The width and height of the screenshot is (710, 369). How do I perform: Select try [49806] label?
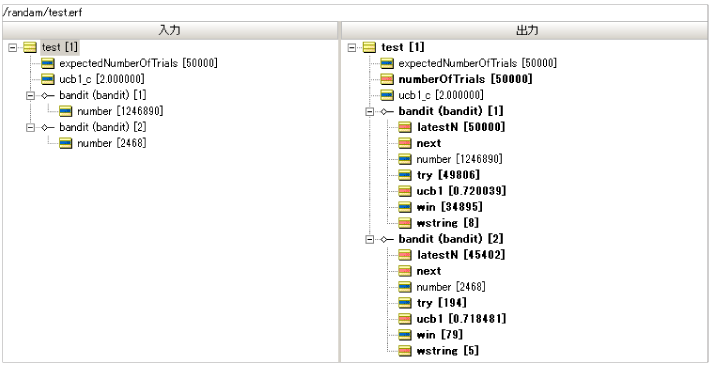click(x=448, y=175)
